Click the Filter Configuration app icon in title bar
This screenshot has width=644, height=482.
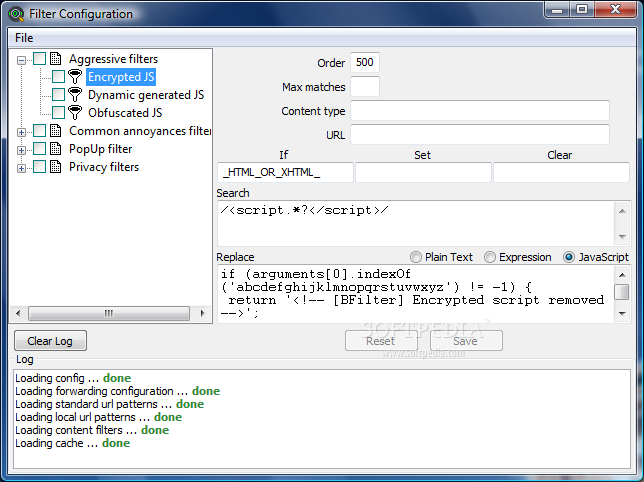(16, 14)
